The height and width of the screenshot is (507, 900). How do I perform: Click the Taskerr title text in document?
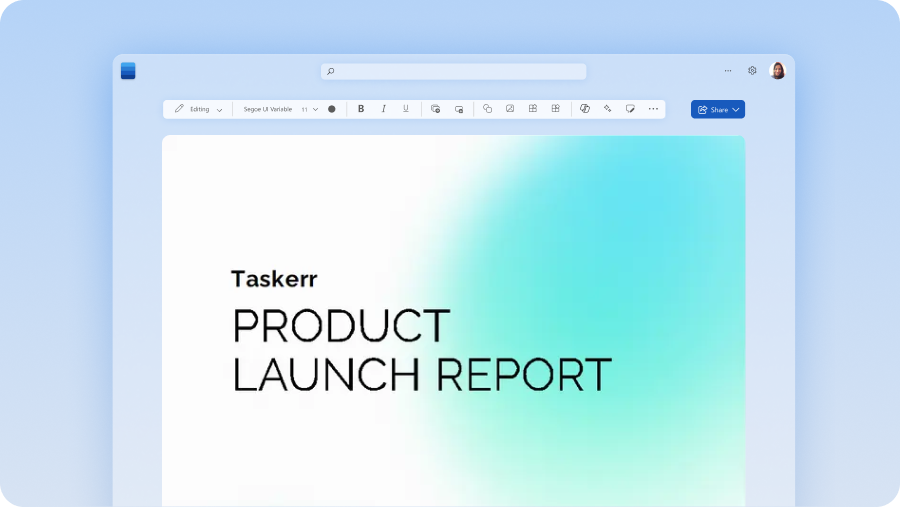tap(274, 279)
